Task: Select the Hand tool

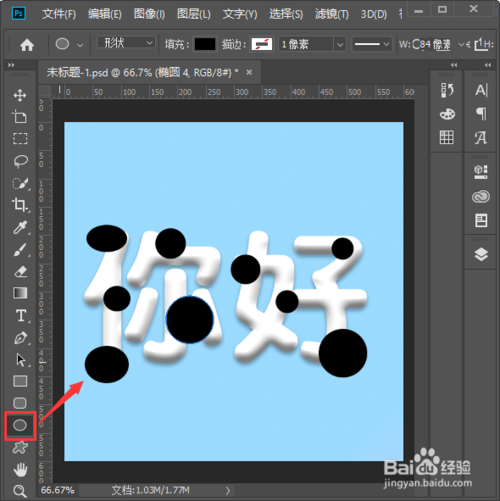Action: point(20,469)
